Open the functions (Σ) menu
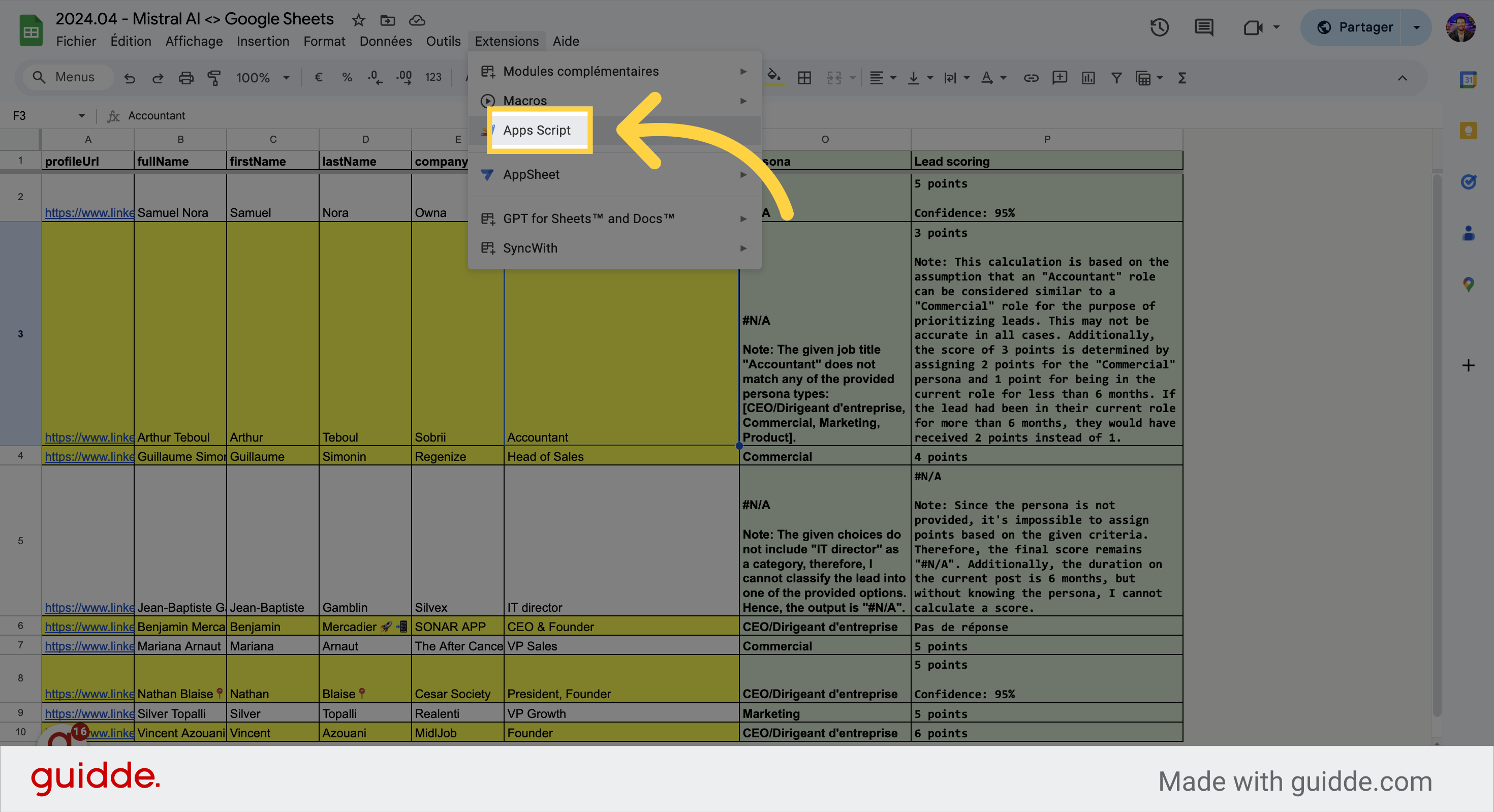The height and width of the screenshot is (812, 1494). pyautogui.click(x=1181, y=77)
